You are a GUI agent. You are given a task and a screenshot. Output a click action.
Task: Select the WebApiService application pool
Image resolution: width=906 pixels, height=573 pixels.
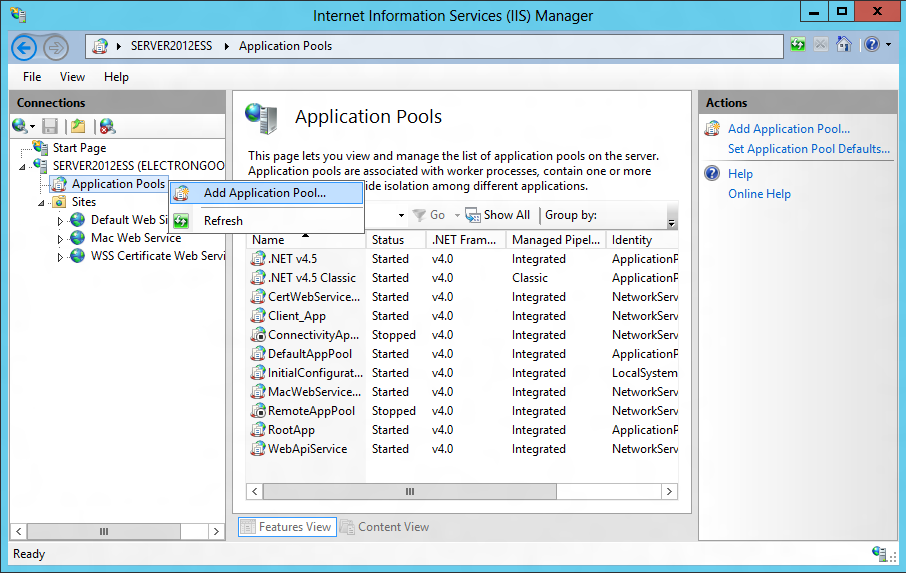pos(462,449)
